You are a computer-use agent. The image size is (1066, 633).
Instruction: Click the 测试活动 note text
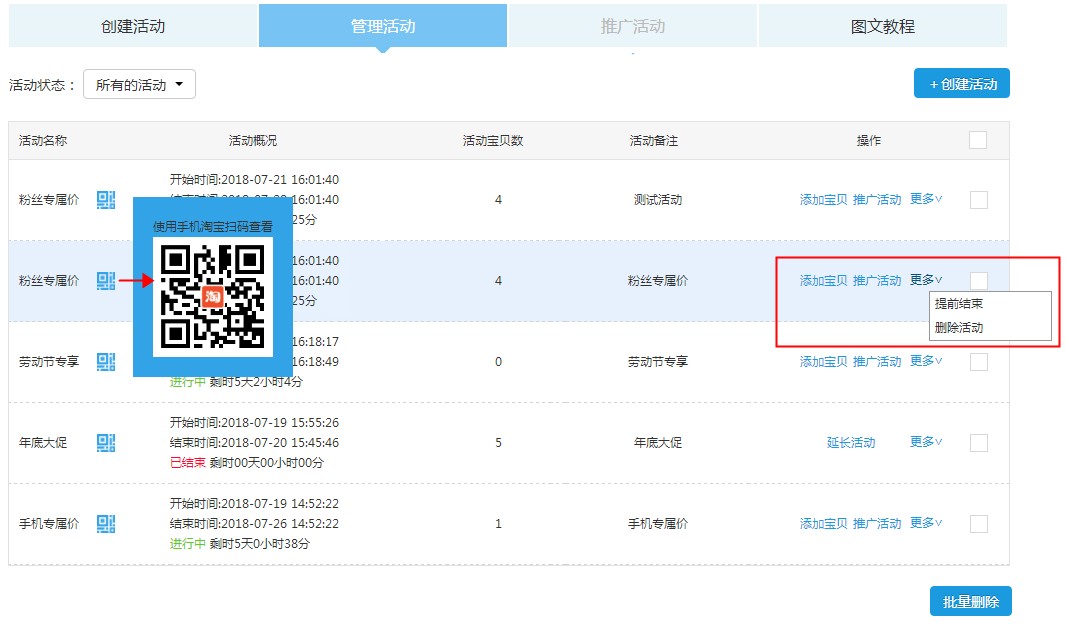(657, 199)
